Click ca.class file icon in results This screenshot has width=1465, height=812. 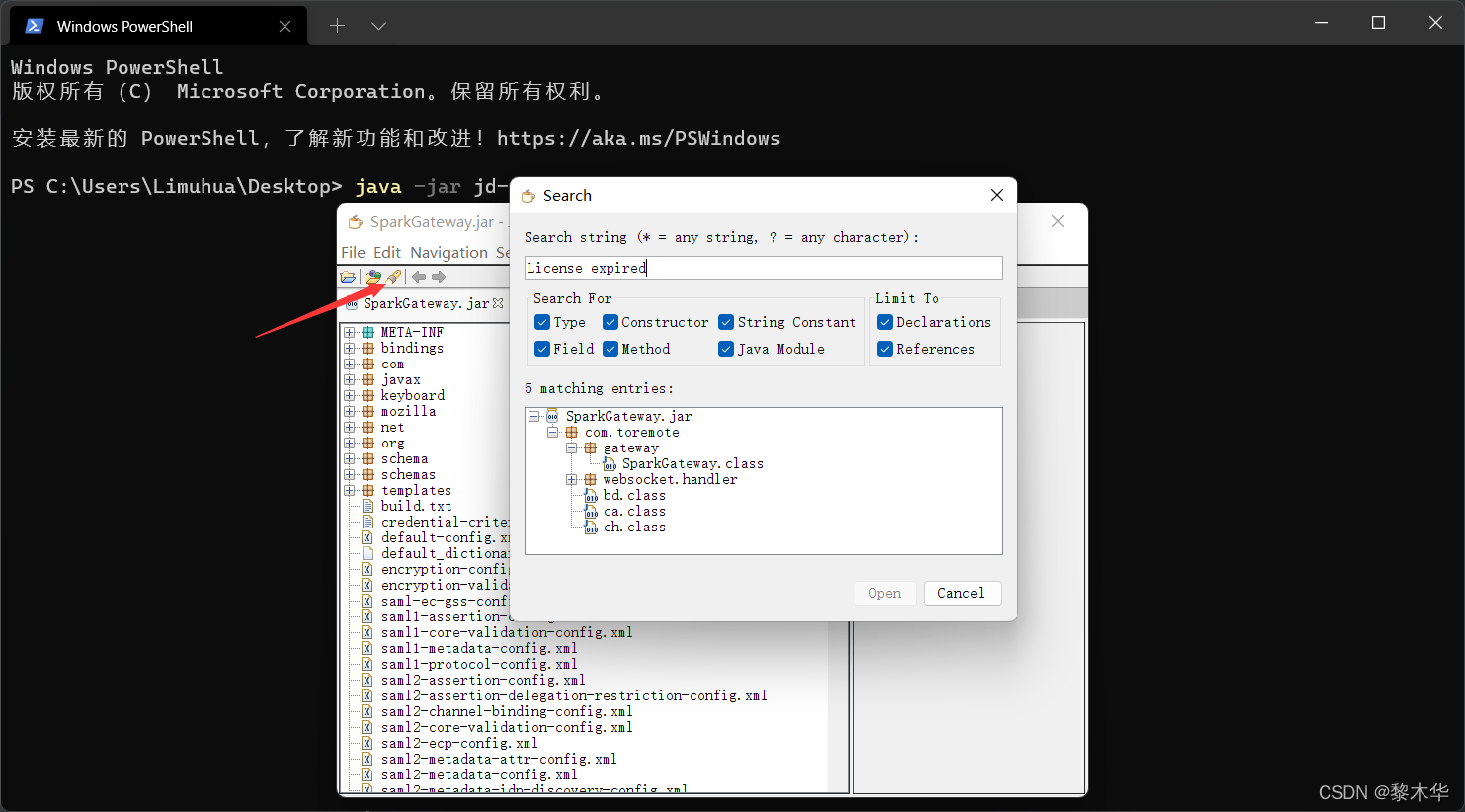point(591,511)
